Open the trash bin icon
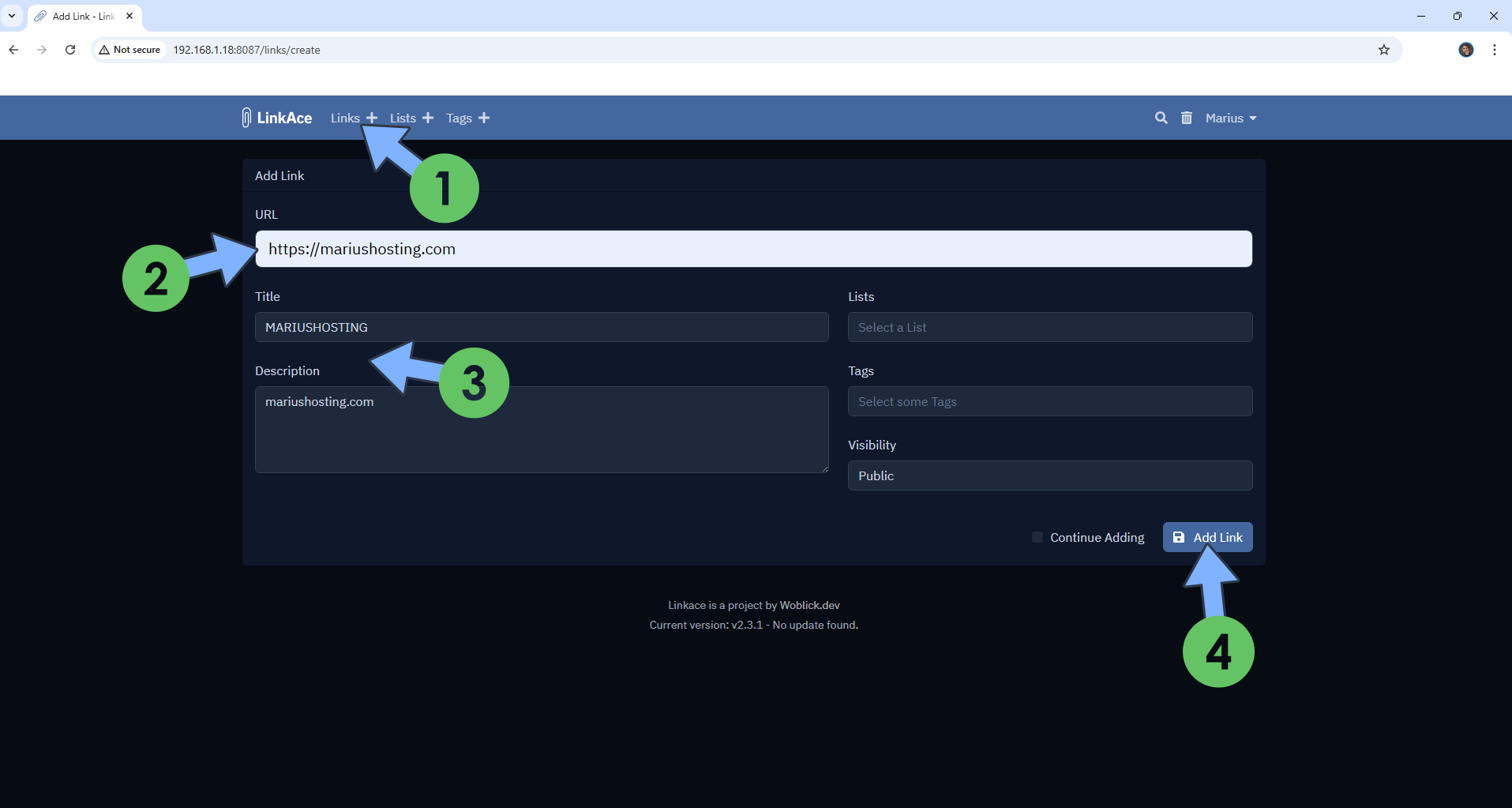 [x=1186, y=118]
